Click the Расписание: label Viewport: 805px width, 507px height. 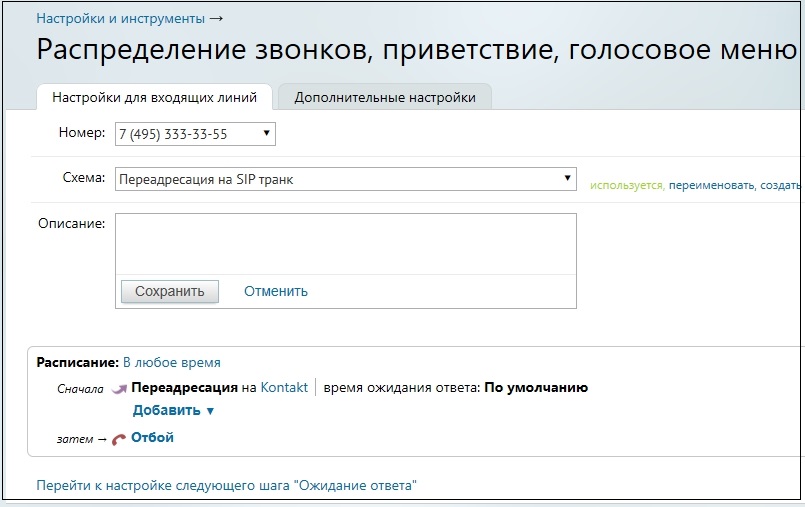[x=78, y=362]
